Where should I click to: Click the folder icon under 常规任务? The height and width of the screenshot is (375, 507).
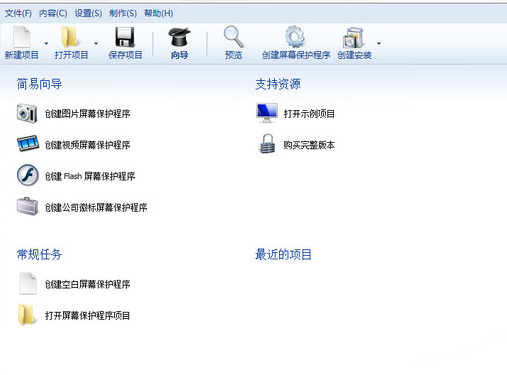click(x=27, y=314)
